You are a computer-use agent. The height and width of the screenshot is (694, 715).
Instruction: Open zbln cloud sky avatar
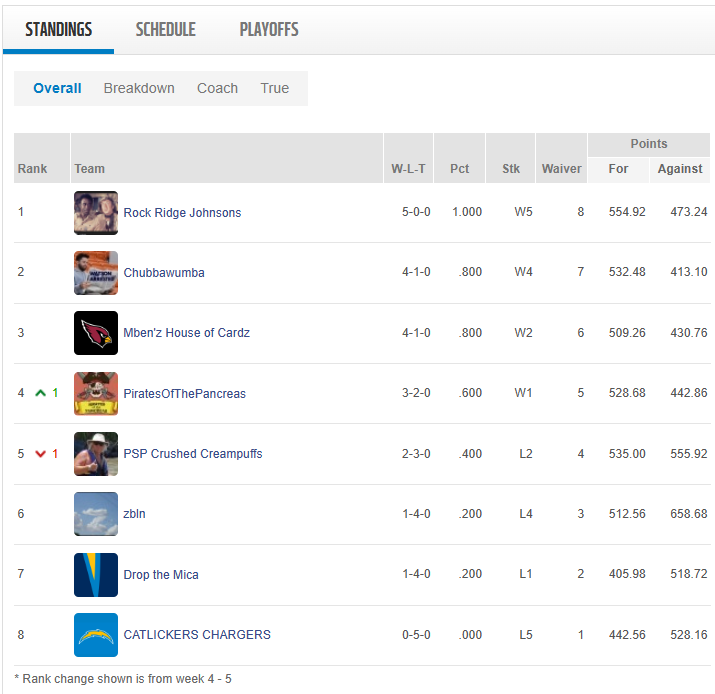click(x=96, y=514)
